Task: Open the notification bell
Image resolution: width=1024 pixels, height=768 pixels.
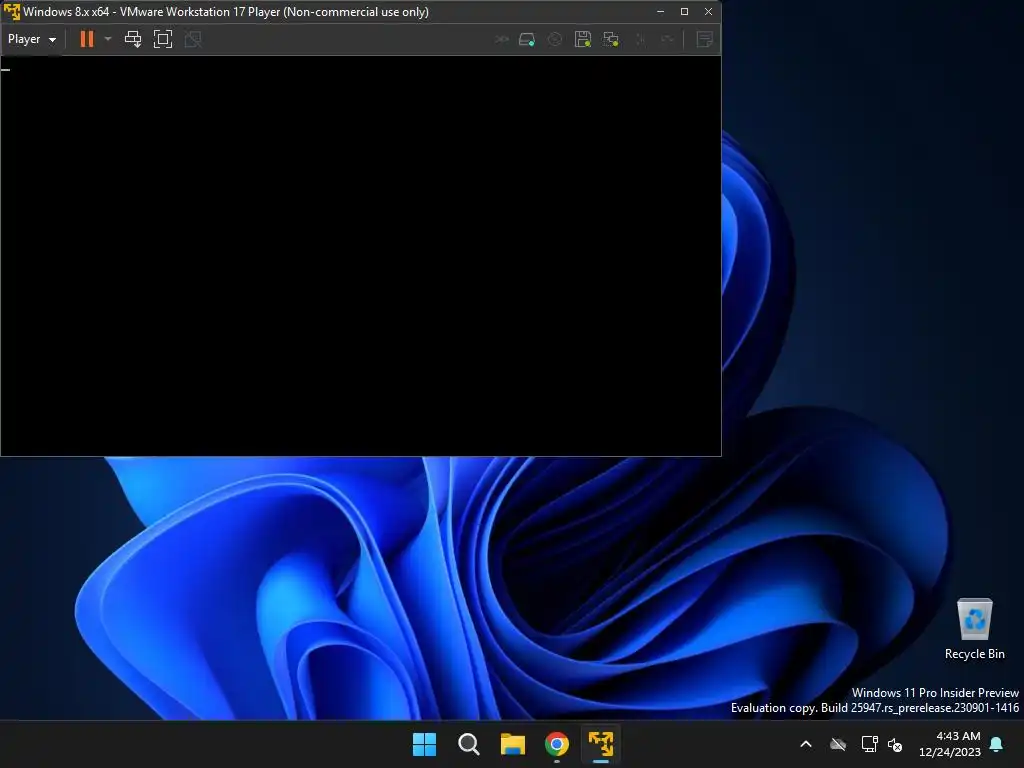Action: tap(997, 744)
